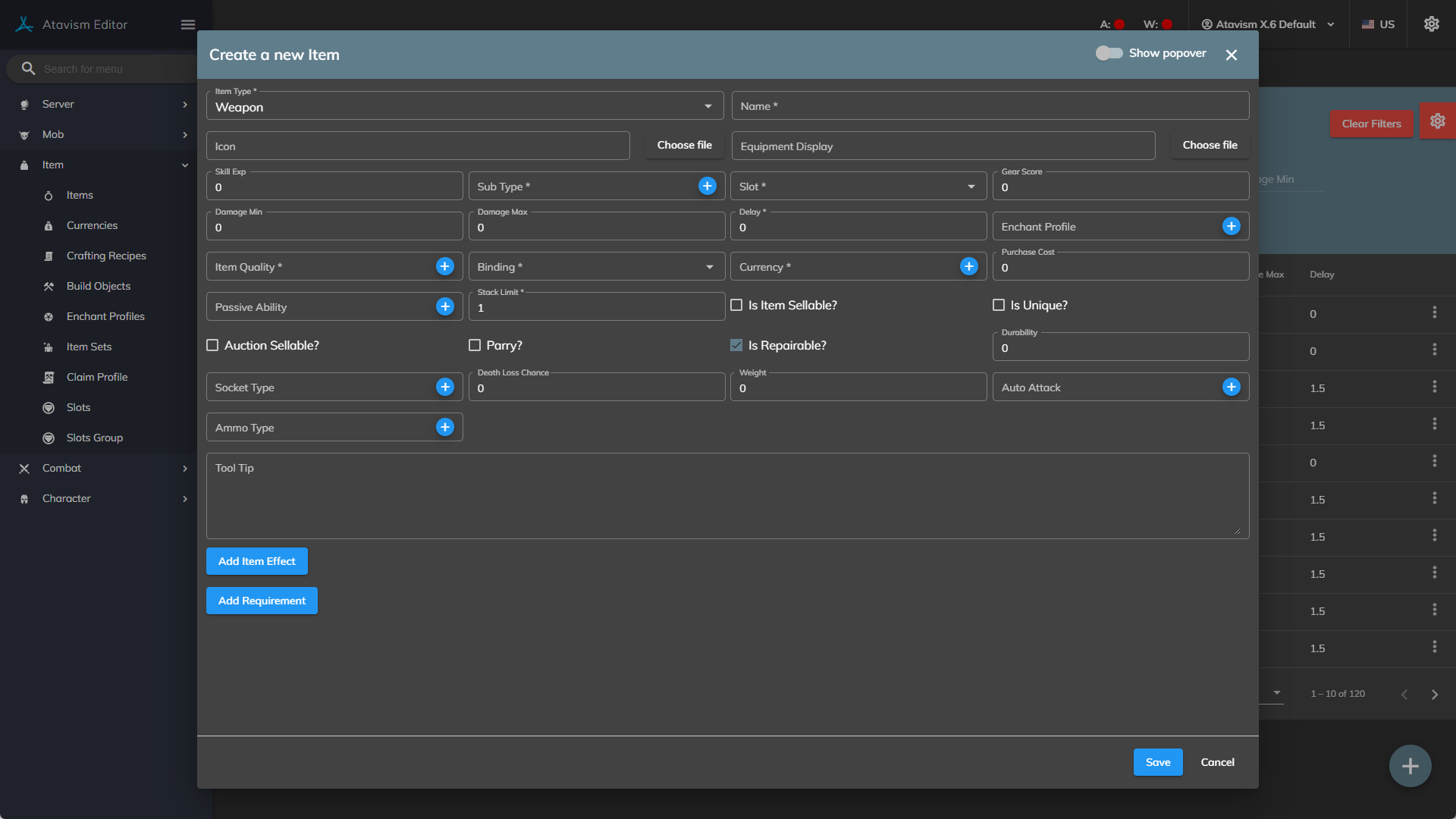Image resolution: width=1456 pixels, height=819 pixels.
Task: Expand the Slot dropdown
Action: tap(857, 187)
